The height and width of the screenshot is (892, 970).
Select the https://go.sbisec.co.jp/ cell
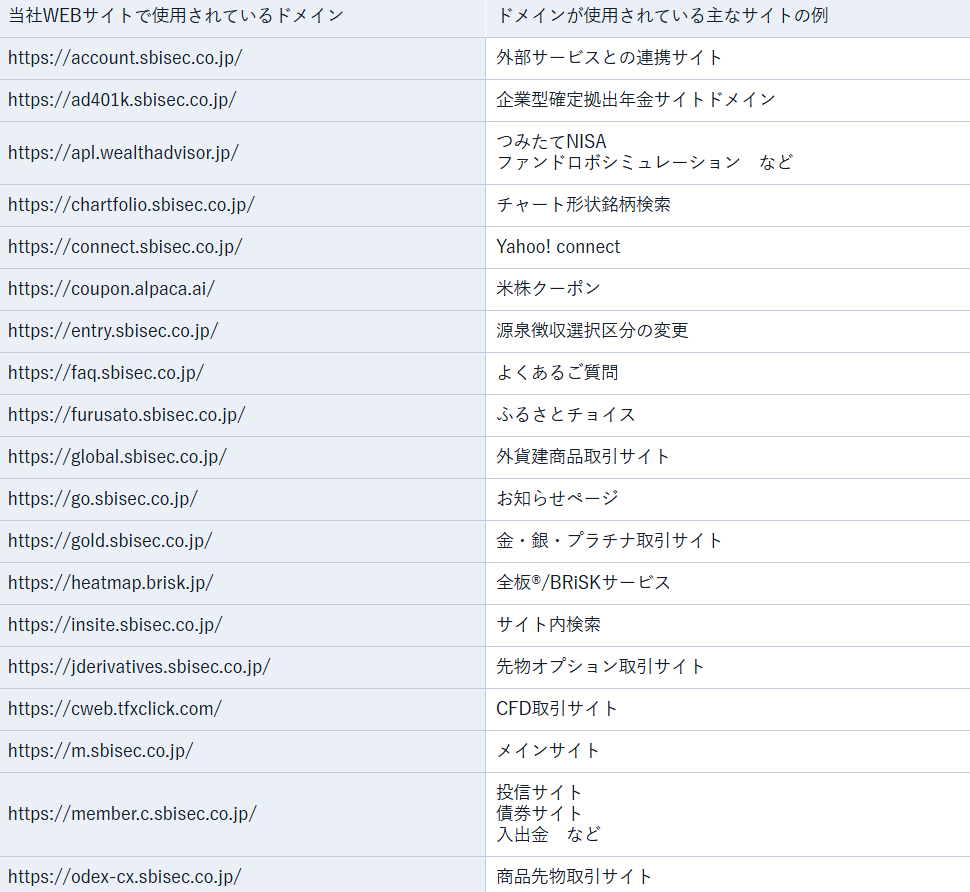pos(242,499)
